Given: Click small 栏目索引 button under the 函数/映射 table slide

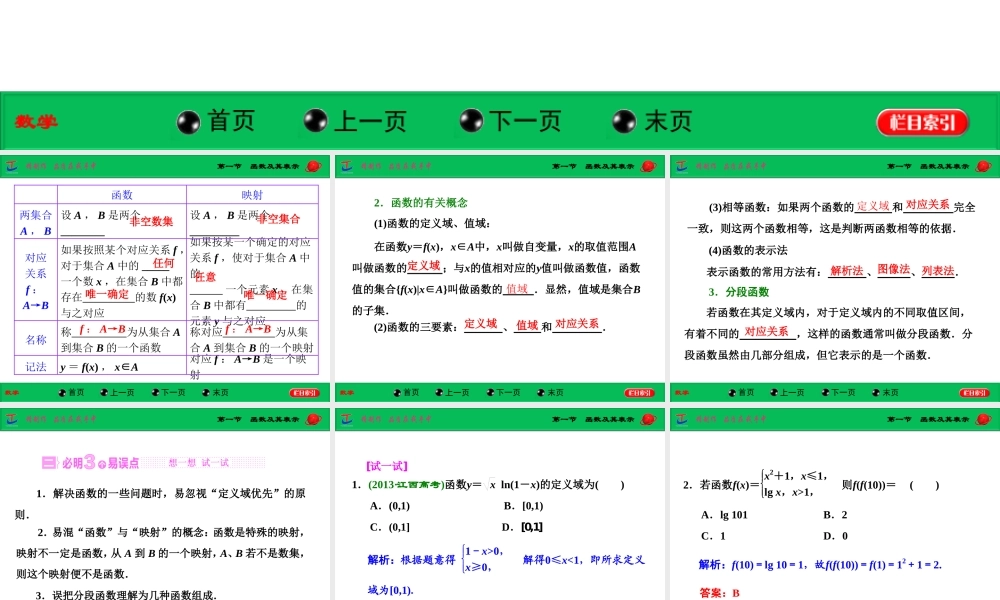Looking at the screenshot, I should pos(304,393).
